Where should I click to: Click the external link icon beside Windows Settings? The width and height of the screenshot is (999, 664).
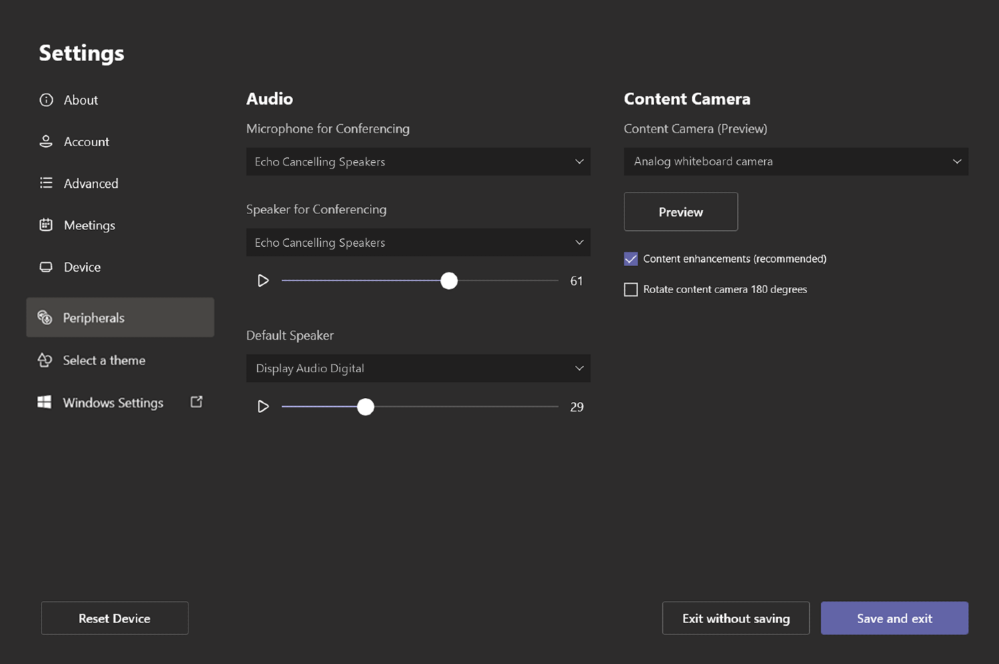[x=197, y=402]
